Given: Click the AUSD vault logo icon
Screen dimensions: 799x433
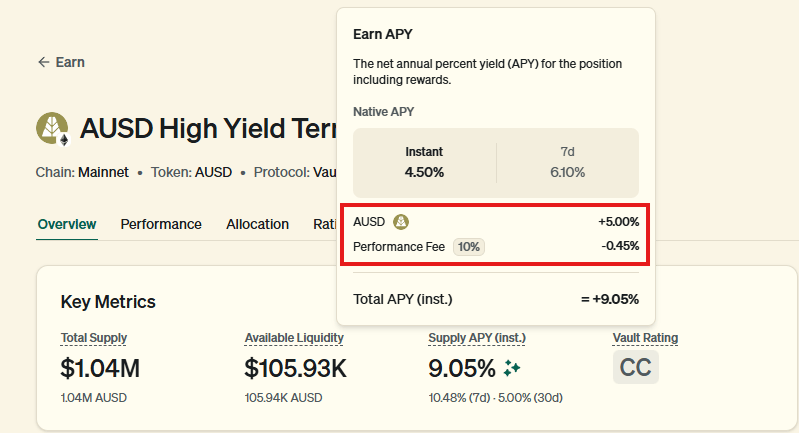Looking at the screenshot, I should (53, 129).
